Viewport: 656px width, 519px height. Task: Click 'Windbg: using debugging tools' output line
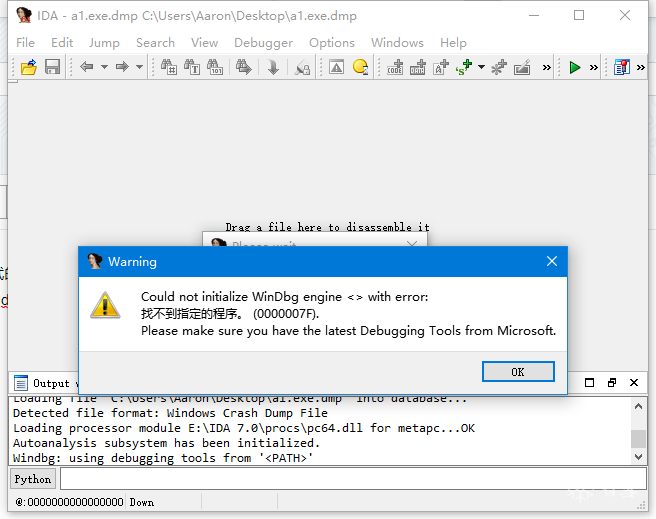click(163, 458)
